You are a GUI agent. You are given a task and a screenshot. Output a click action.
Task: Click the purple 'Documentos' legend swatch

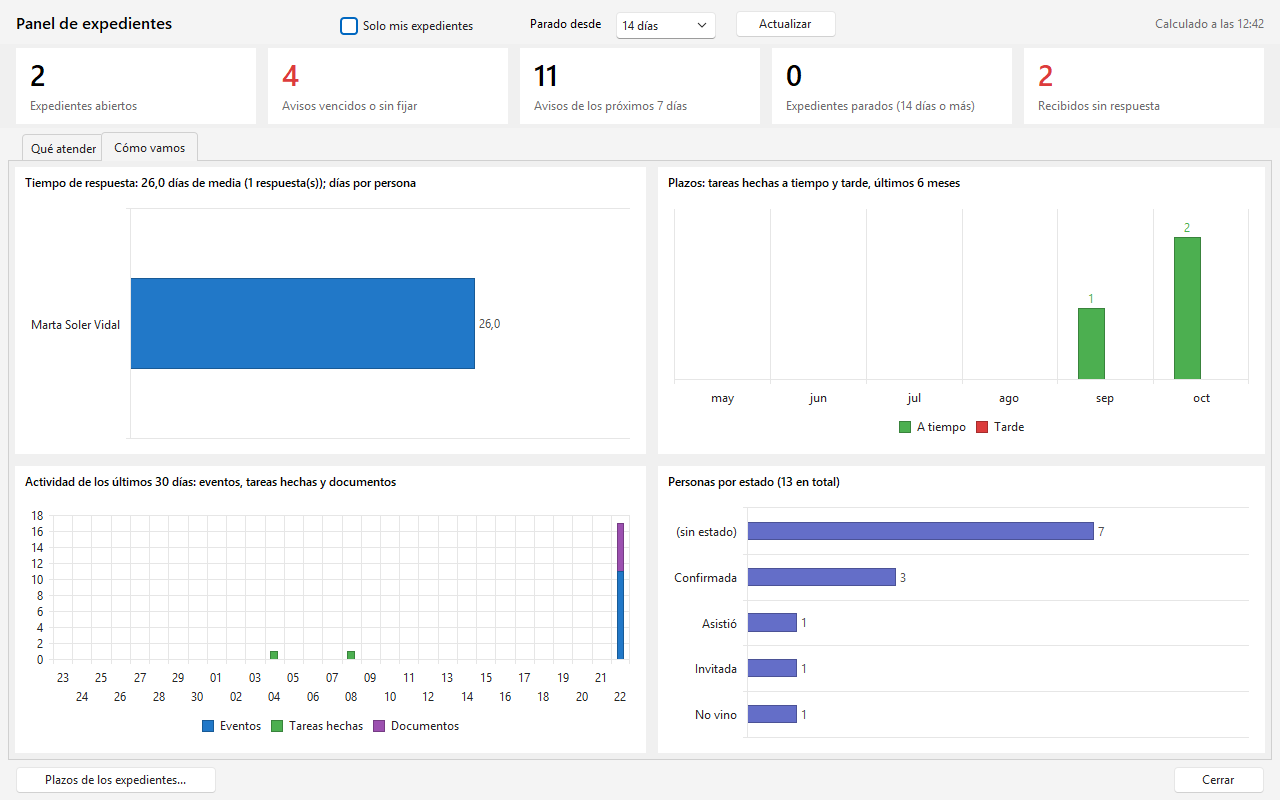(x=379, y=726)
